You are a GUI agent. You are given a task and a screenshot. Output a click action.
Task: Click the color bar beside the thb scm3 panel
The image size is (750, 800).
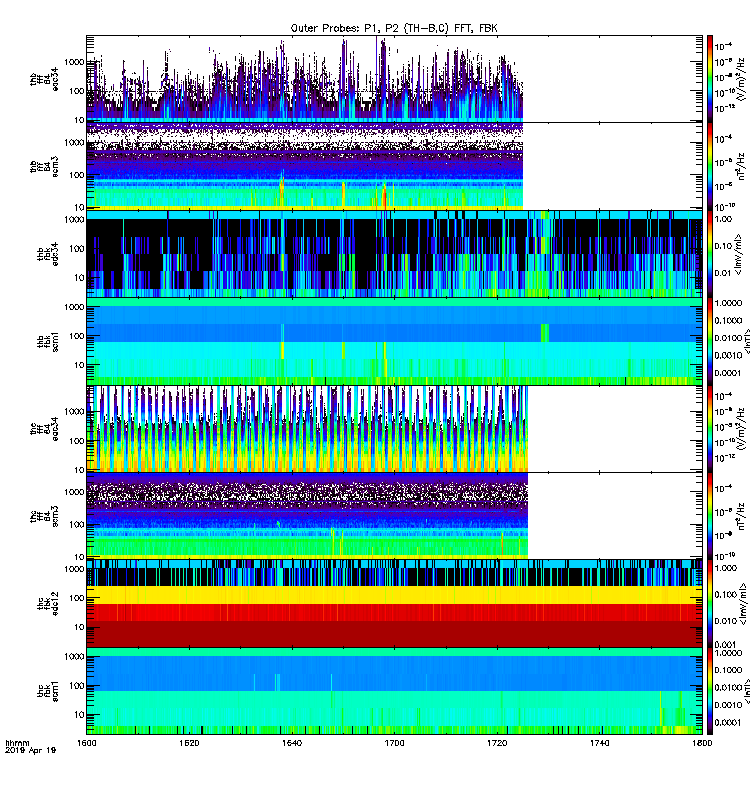[710, 166]
